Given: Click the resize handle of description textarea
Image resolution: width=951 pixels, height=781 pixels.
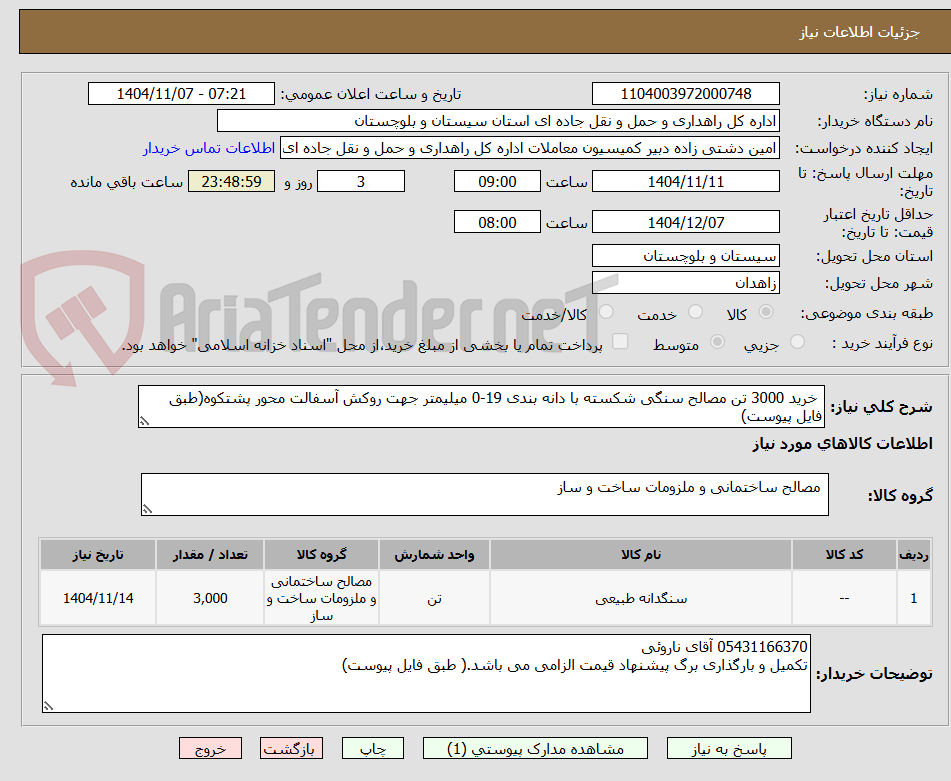Looking at the screenshot, I should [x=144, y=422].
